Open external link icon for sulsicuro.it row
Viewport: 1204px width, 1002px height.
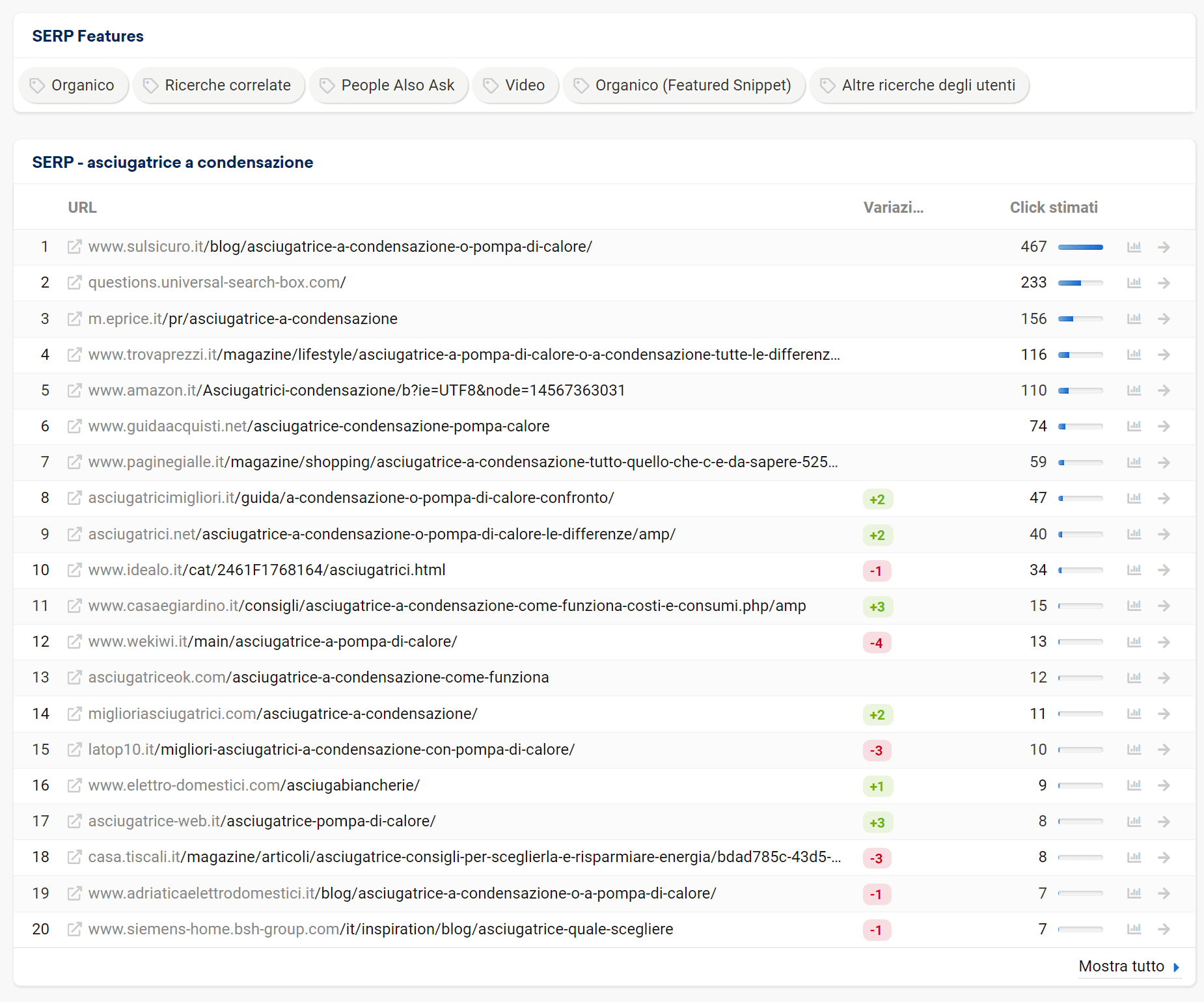[x=75, y=247]
